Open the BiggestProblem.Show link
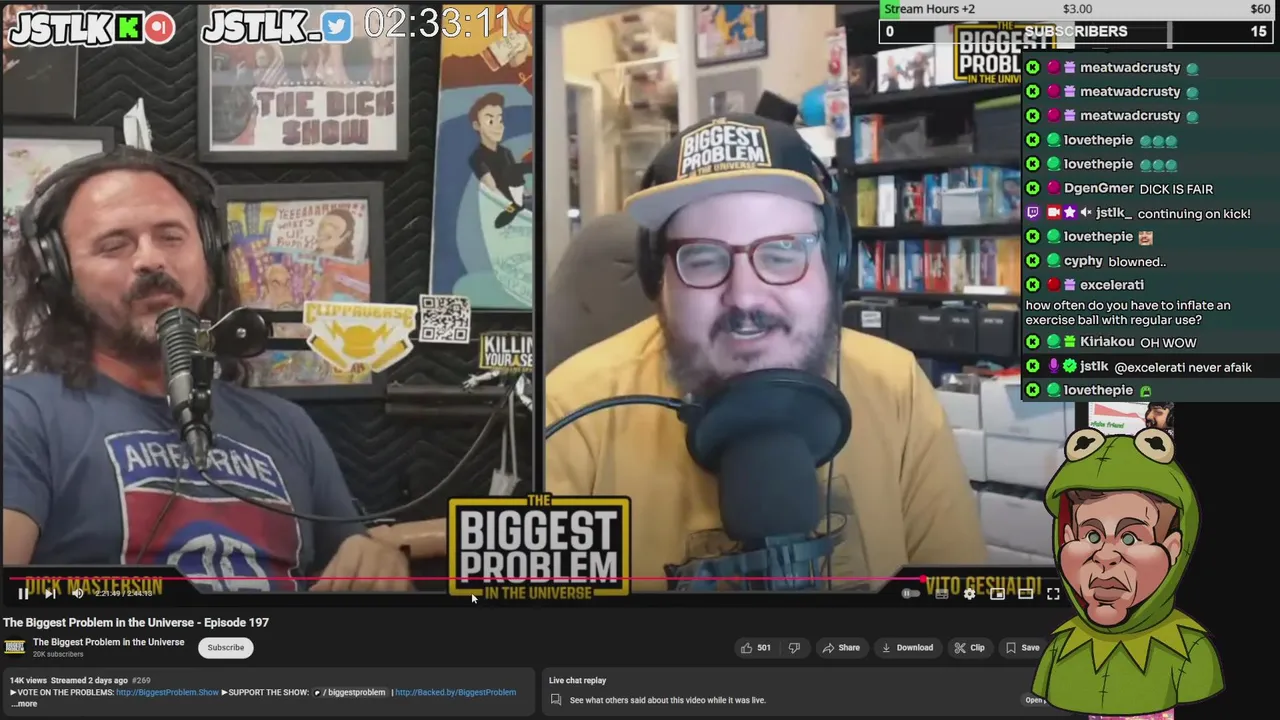Screen dimensions: 1280x720 (x=167, y=692)
